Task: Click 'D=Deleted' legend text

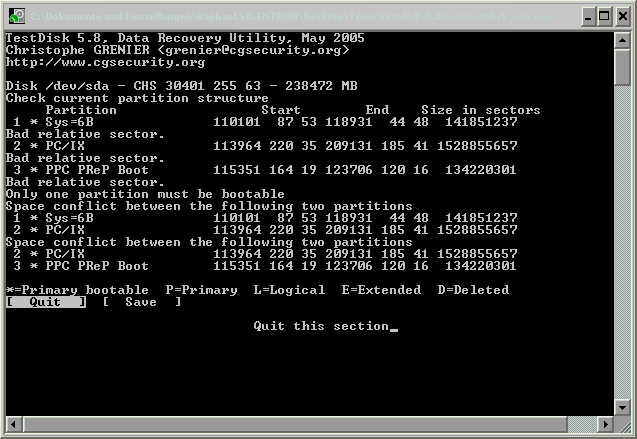Action: pos(473,290)
